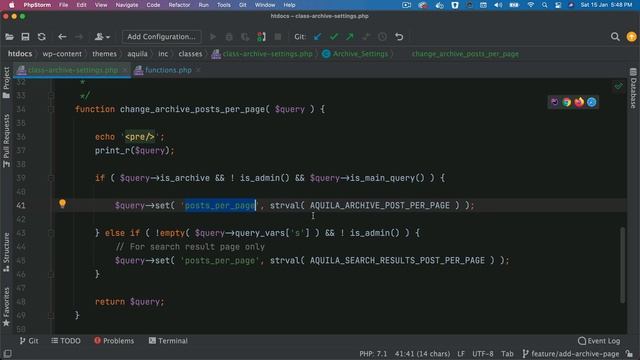This screenshot has width=640, height=360.
Task: Toggle Pull Requests tool window
Action: pyautogui.click(x=6, y=141)
